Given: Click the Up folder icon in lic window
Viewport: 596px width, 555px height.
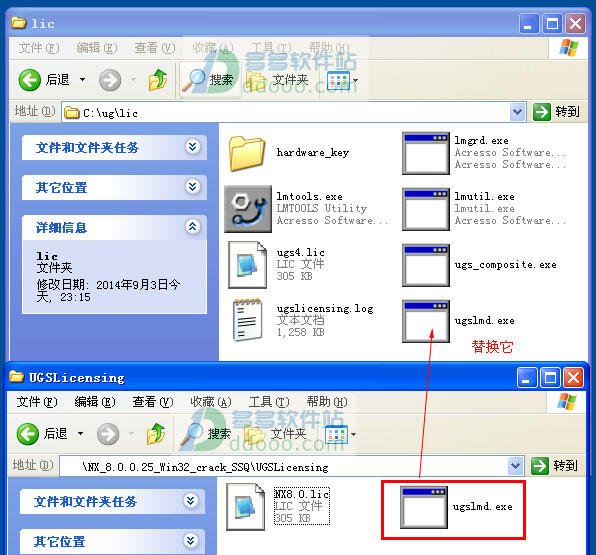Looking at the screenshot, I should pyautogui.click(x=157, y=80).
